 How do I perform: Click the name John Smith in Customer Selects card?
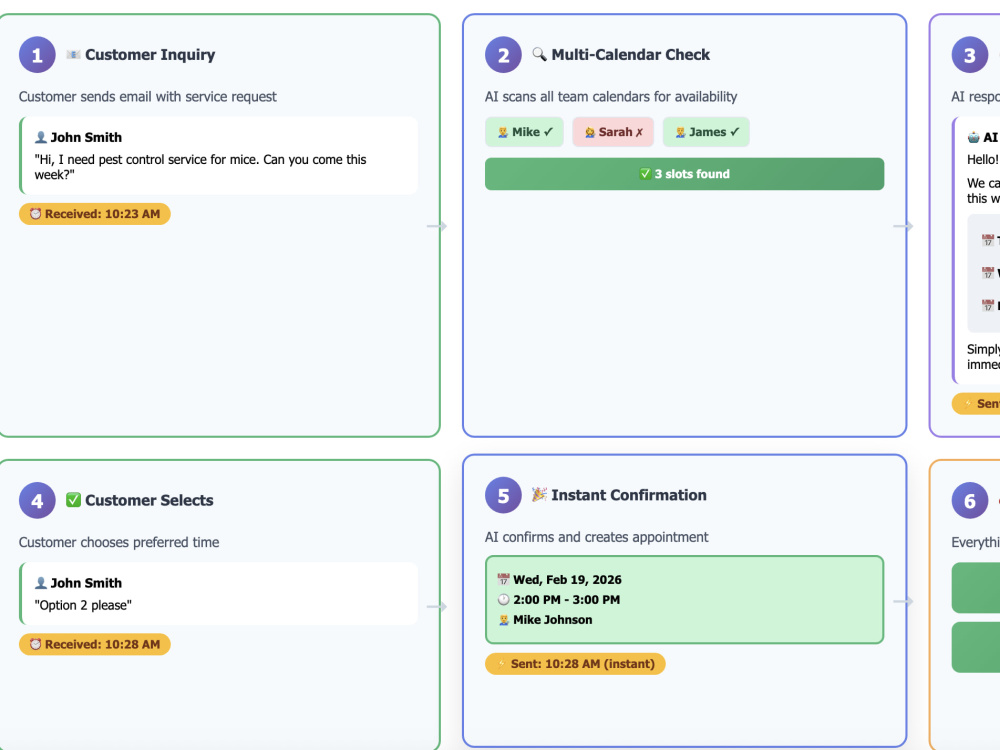click(86, 583)
